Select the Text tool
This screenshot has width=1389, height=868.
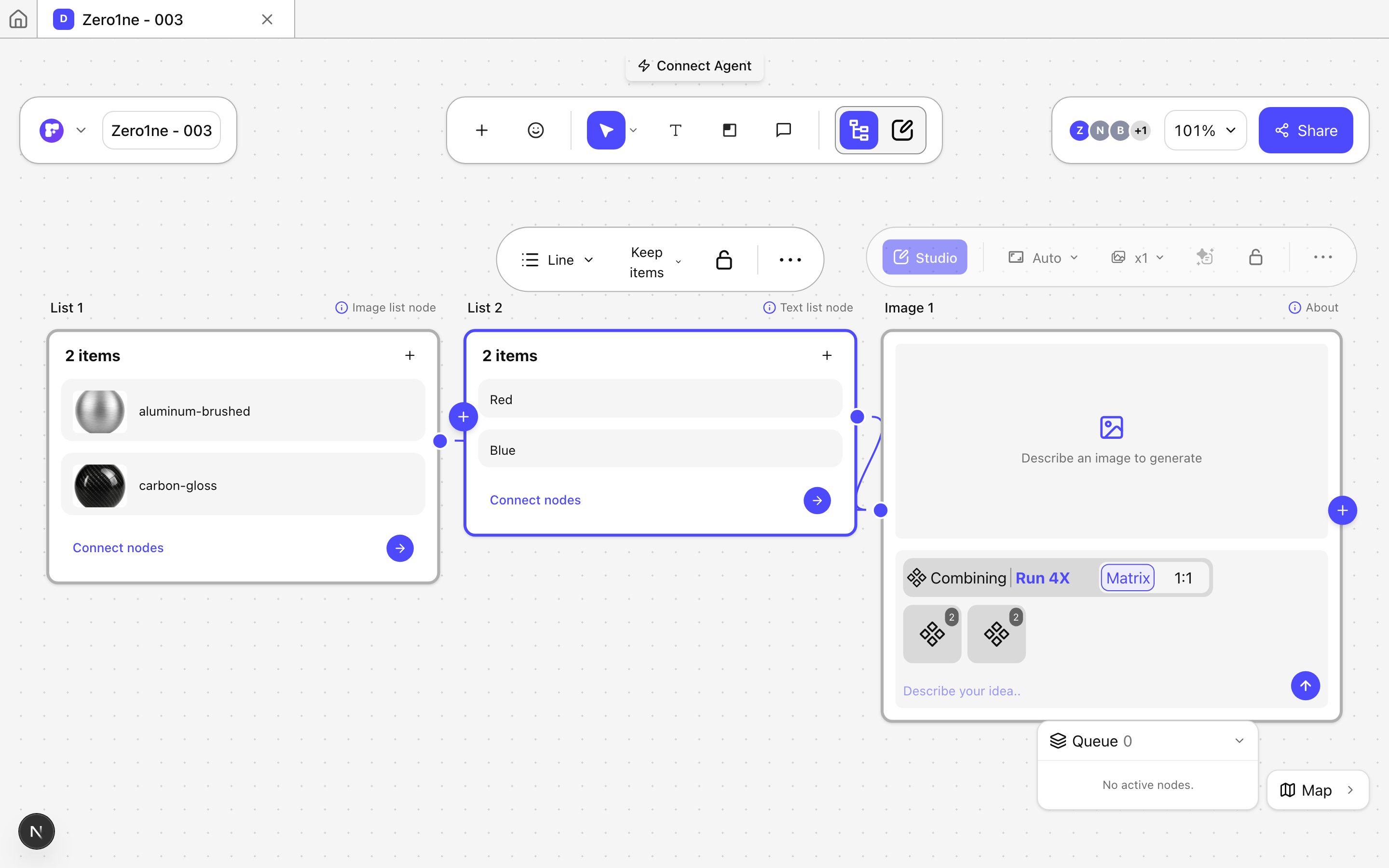pos(676,130)
